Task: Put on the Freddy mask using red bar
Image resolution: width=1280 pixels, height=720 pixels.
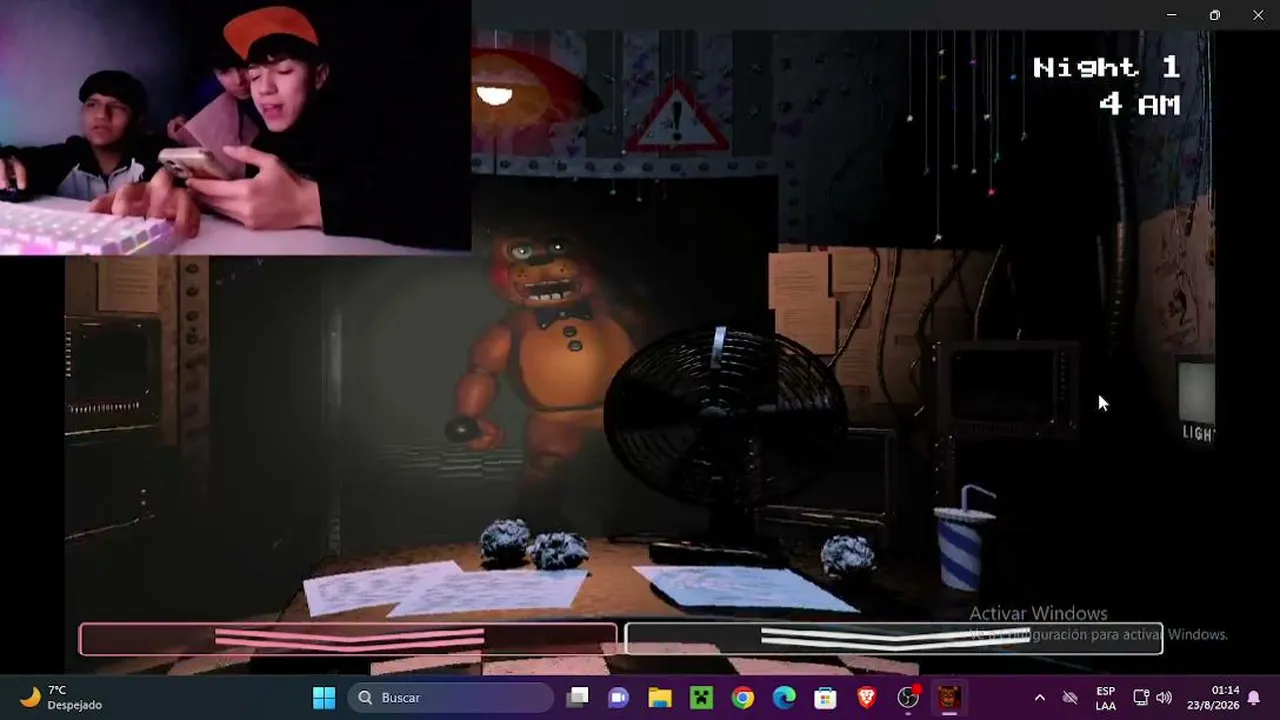Action: pos(348,639)
